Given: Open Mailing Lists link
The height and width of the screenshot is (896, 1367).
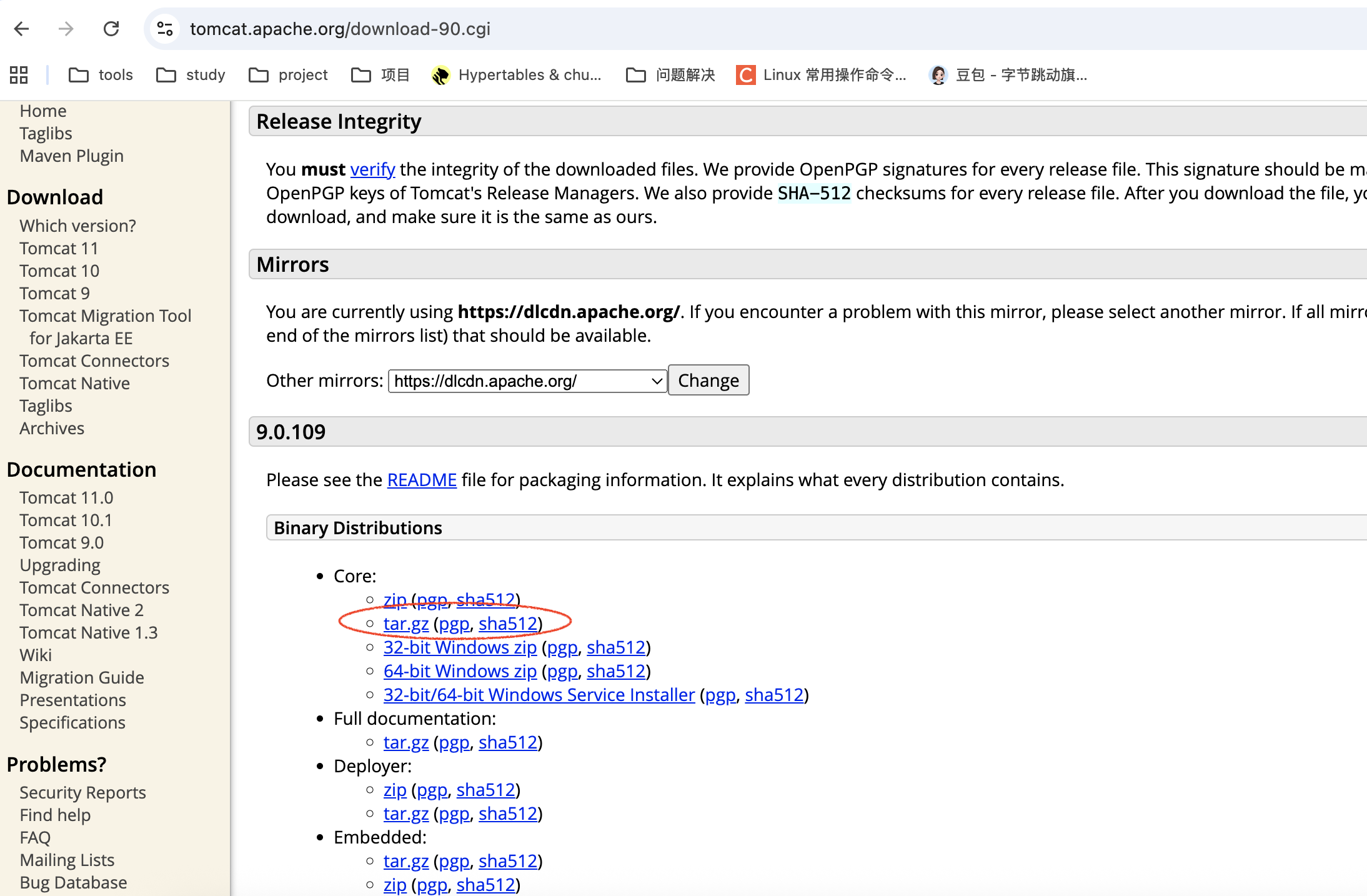Looking at the screenshot, I should (67, 860).
